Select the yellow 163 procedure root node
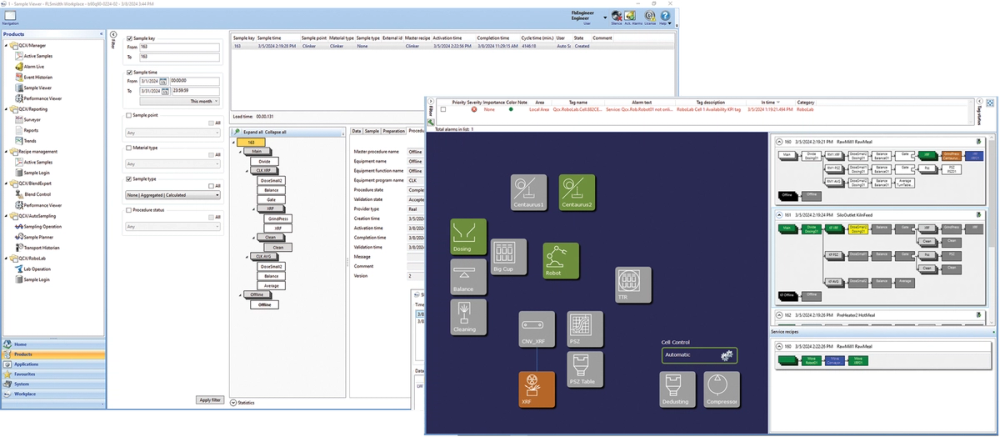The width and height of the screenshot is (1000, 437). tap(251, 142)
